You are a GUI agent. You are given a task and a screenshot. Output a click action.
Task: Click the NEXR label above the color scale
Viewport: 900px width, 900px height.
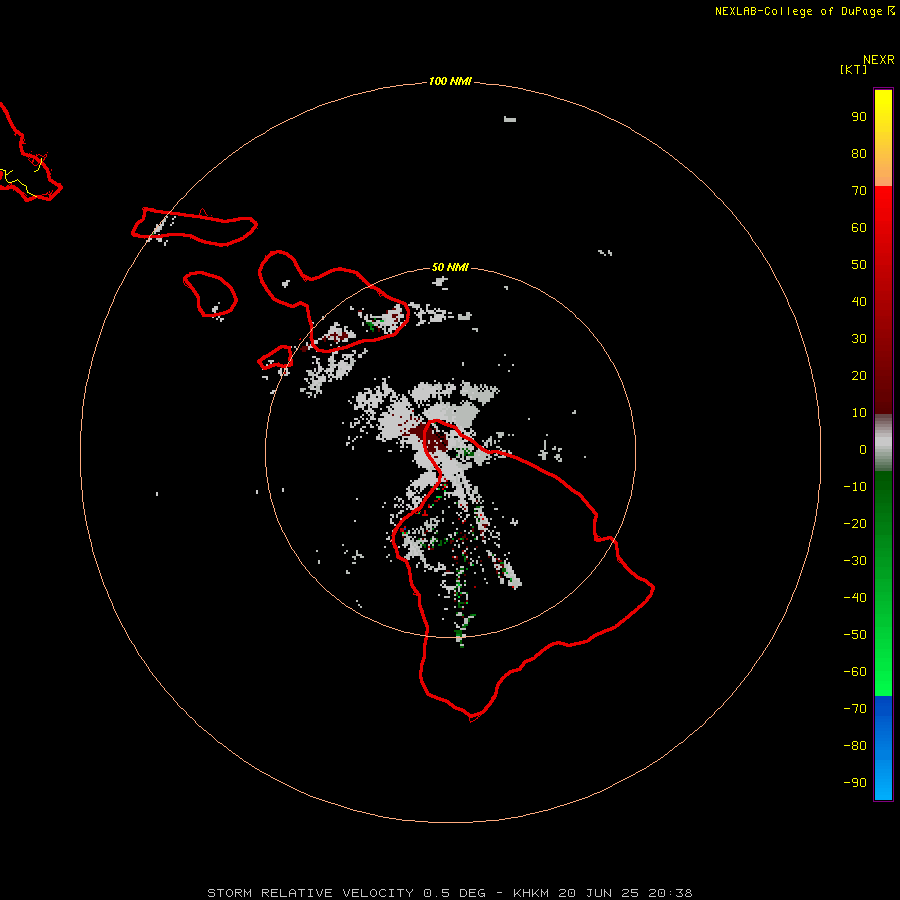coord(879,59)
